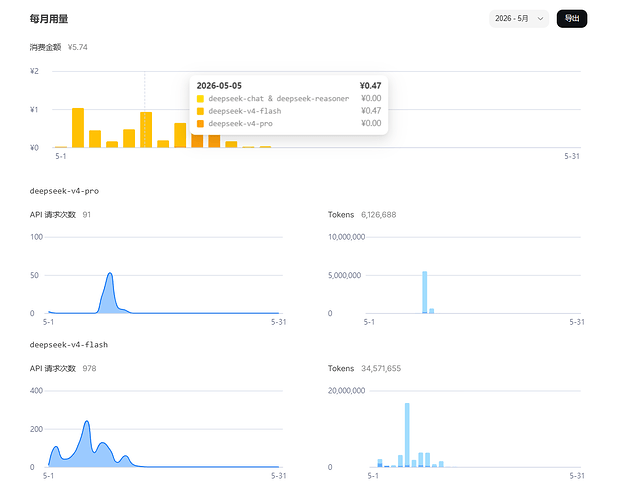The height and width of the screenshot is (500, 643).
Task: Click the deepseek-chat & deepseek-reasoner legend swatch
Action: point(200,98)
